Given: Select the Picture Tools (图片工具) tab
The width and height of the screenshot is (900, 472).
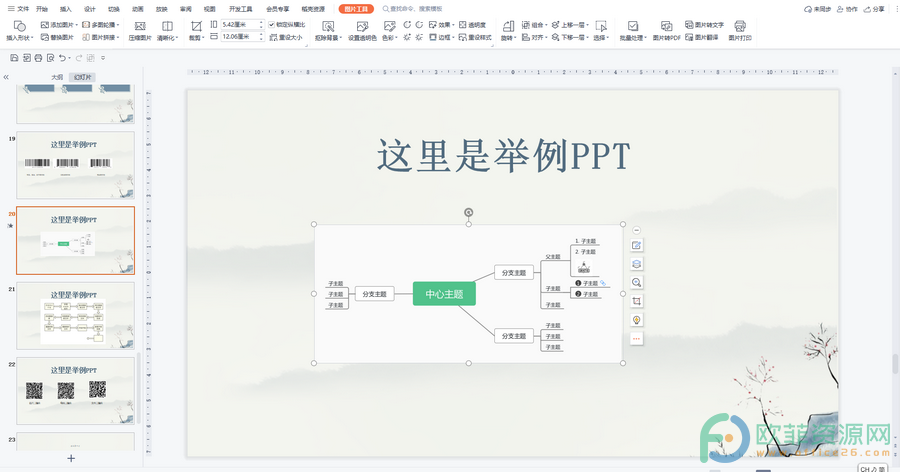Looking at the screenshot, I should [356, 9].
